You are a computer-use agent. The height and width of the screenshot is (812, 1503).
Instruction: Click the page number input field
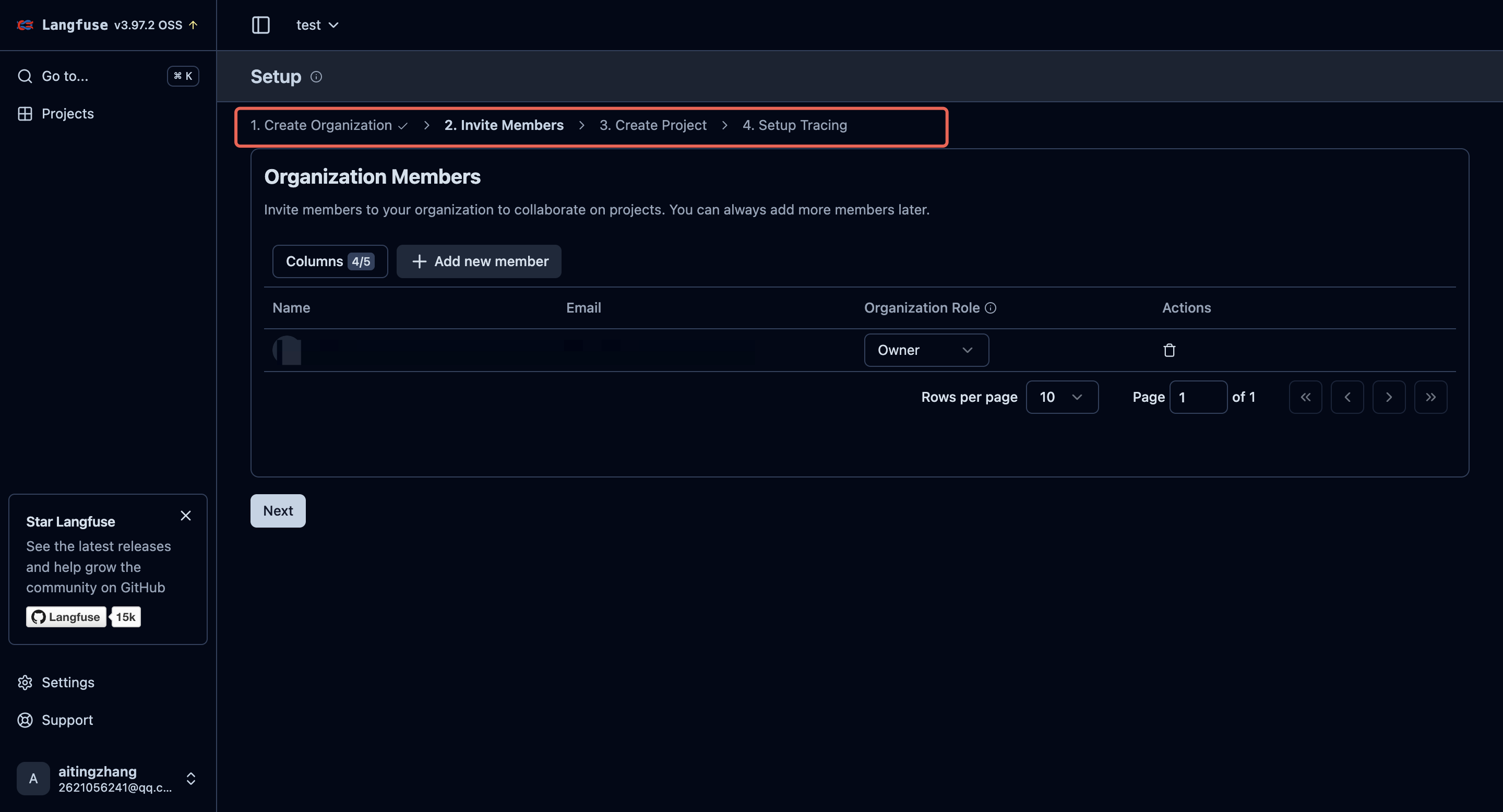point(1198,397)
